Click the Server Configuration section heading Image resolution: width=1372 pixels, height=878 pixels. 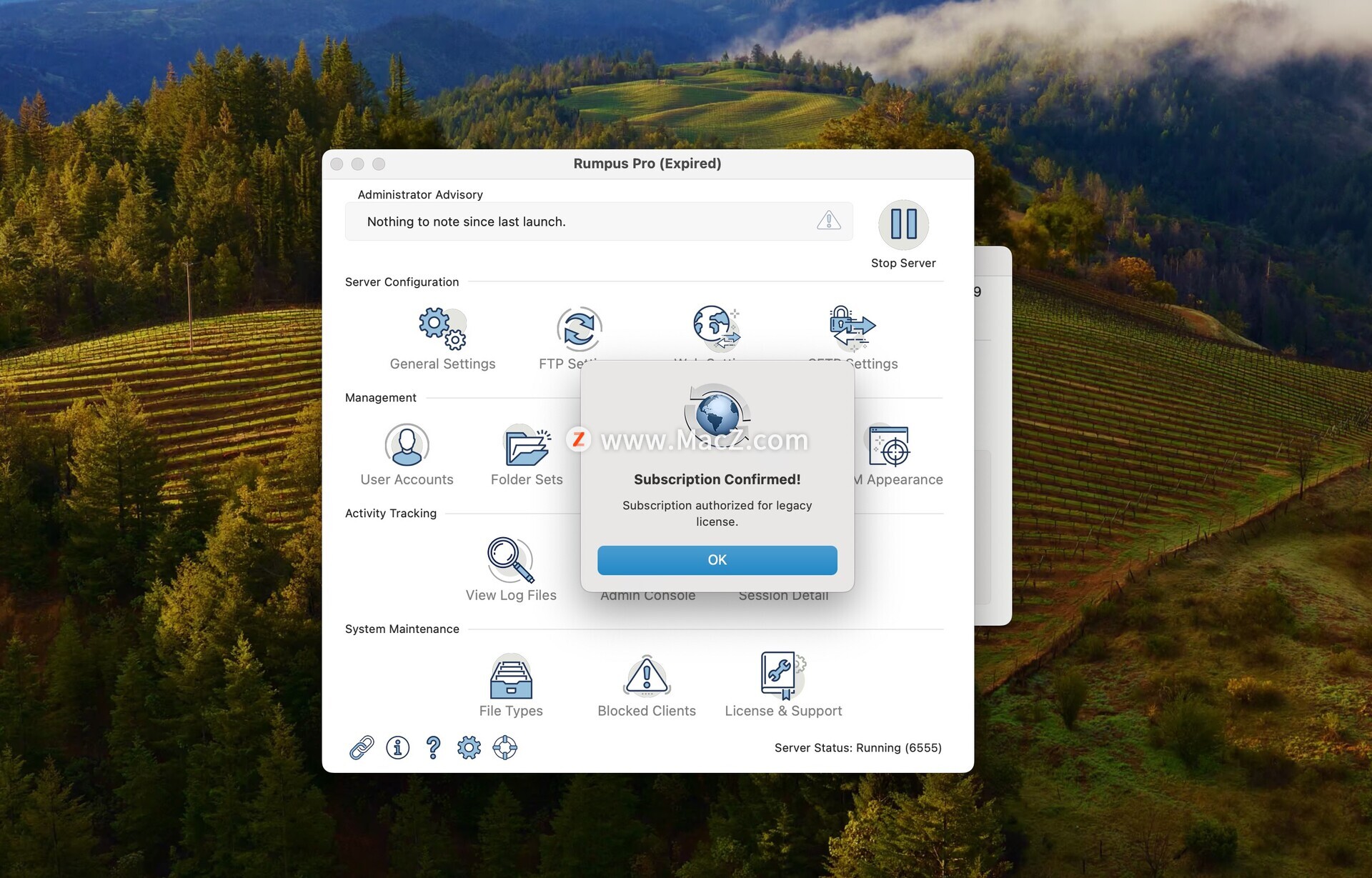[x=402, y=282]
